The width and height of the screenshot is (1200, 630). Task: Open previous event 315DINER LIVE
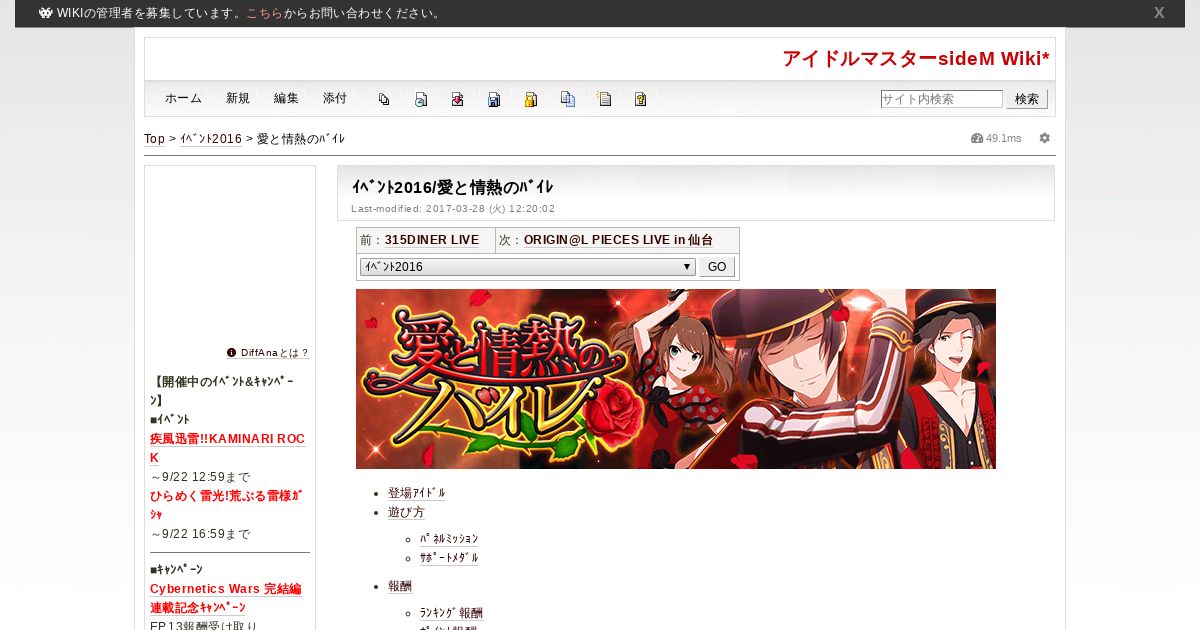tap(432, 240)
